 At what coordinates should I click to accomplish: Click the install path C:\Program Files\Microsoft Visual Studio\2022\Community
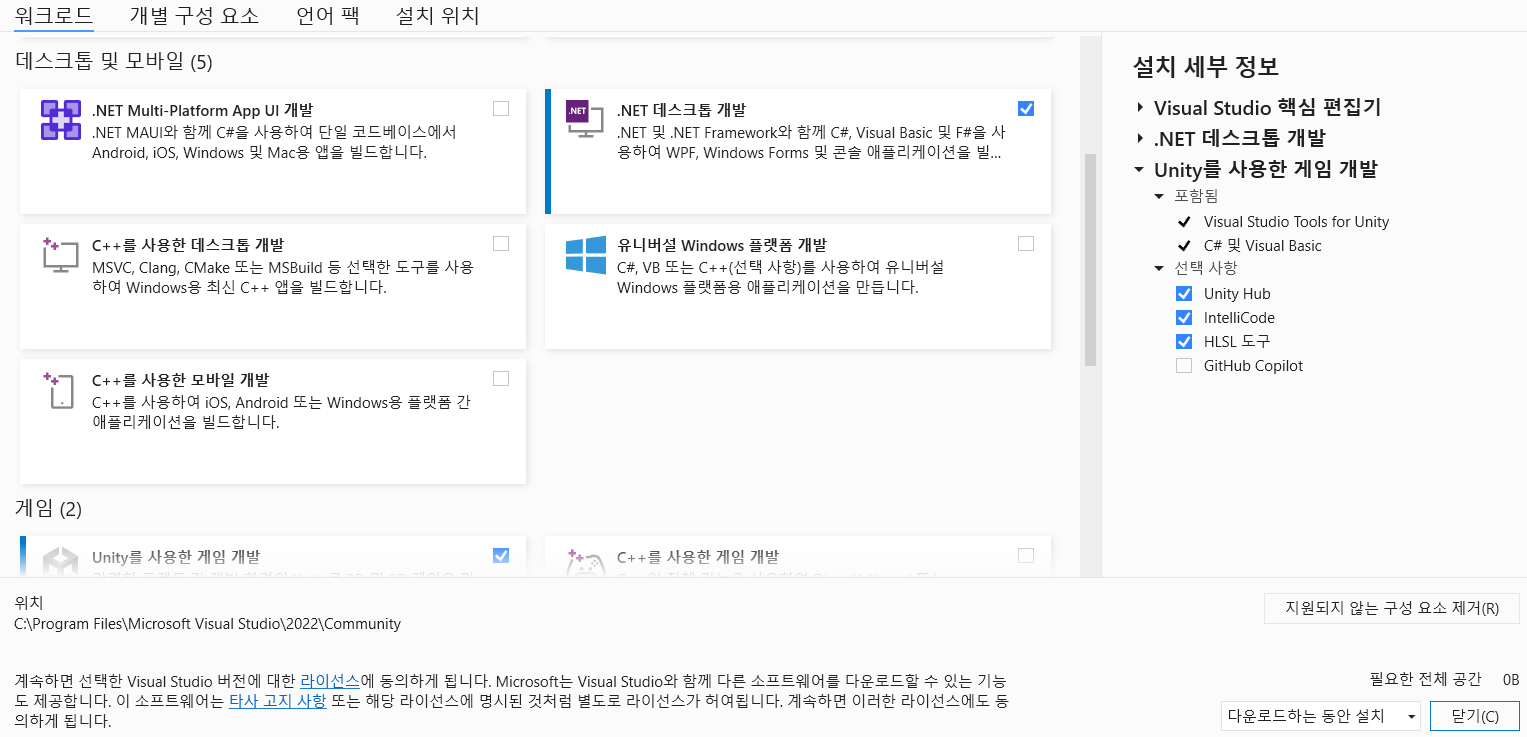click(207, 624)
